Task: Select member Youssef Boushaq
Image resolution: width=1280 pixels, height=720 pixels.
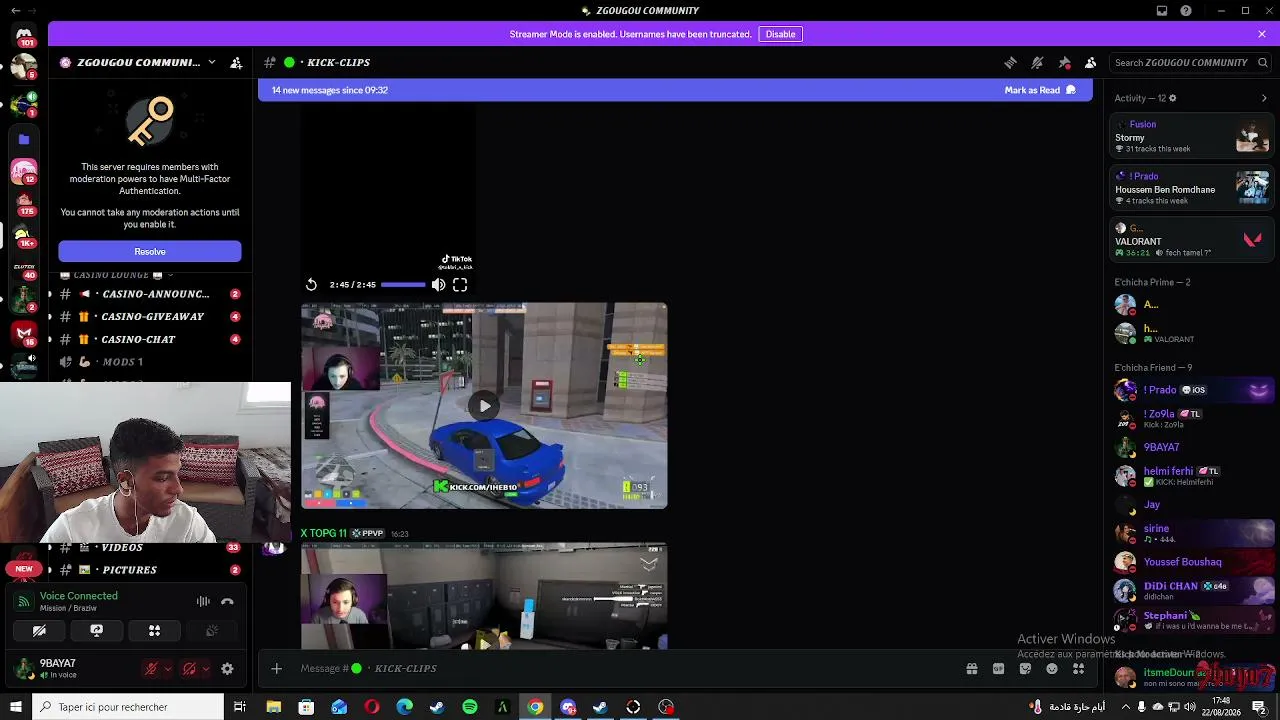Action: pos(1191,562)
